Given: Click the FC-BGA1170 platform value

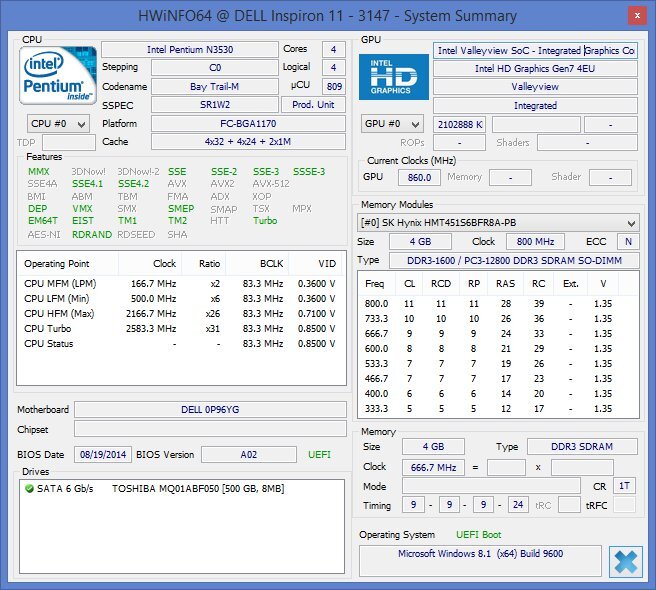Looking at the screenshot, I should click(248, 124).
